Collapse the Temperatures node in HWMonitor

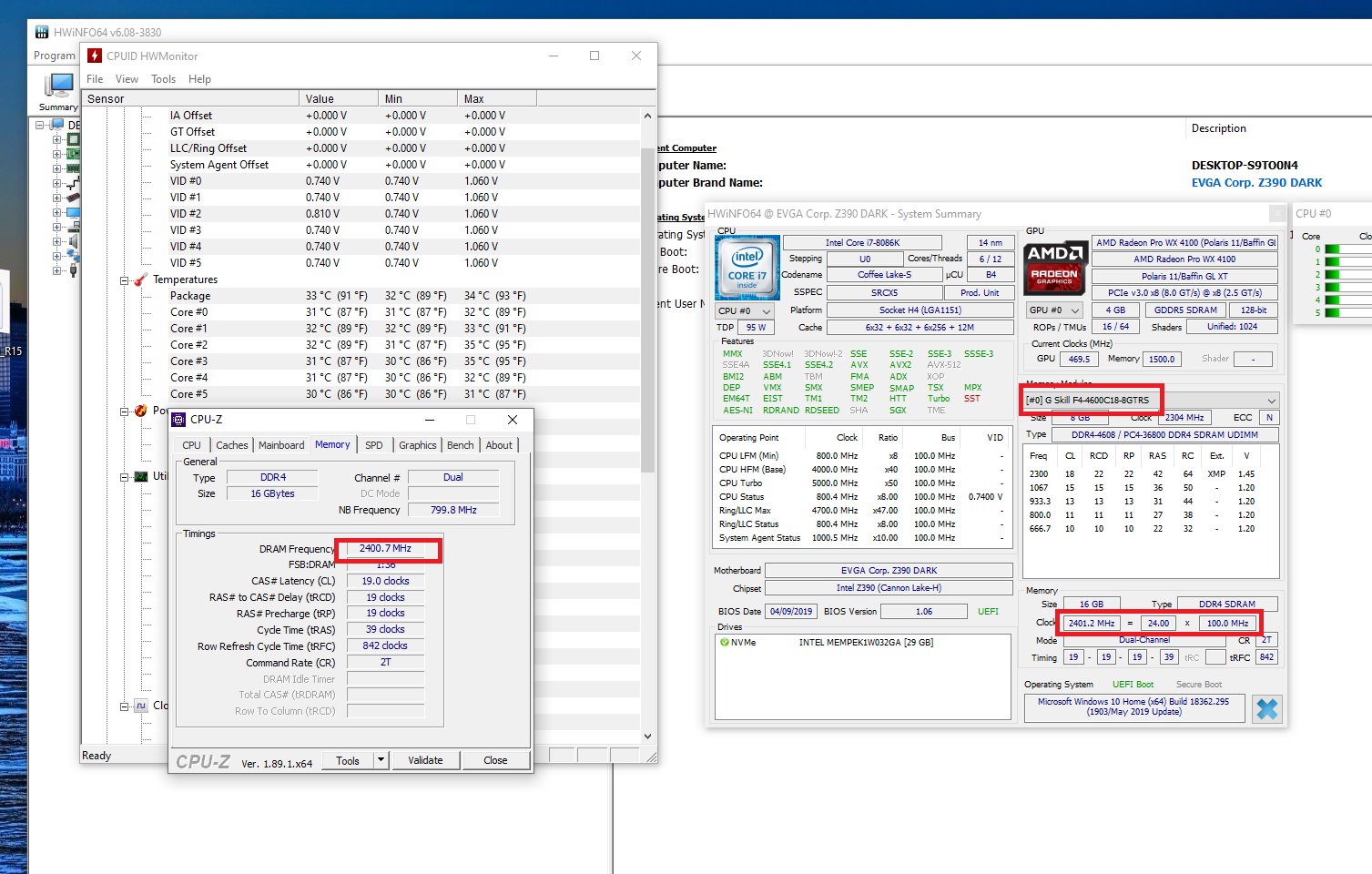125,280
